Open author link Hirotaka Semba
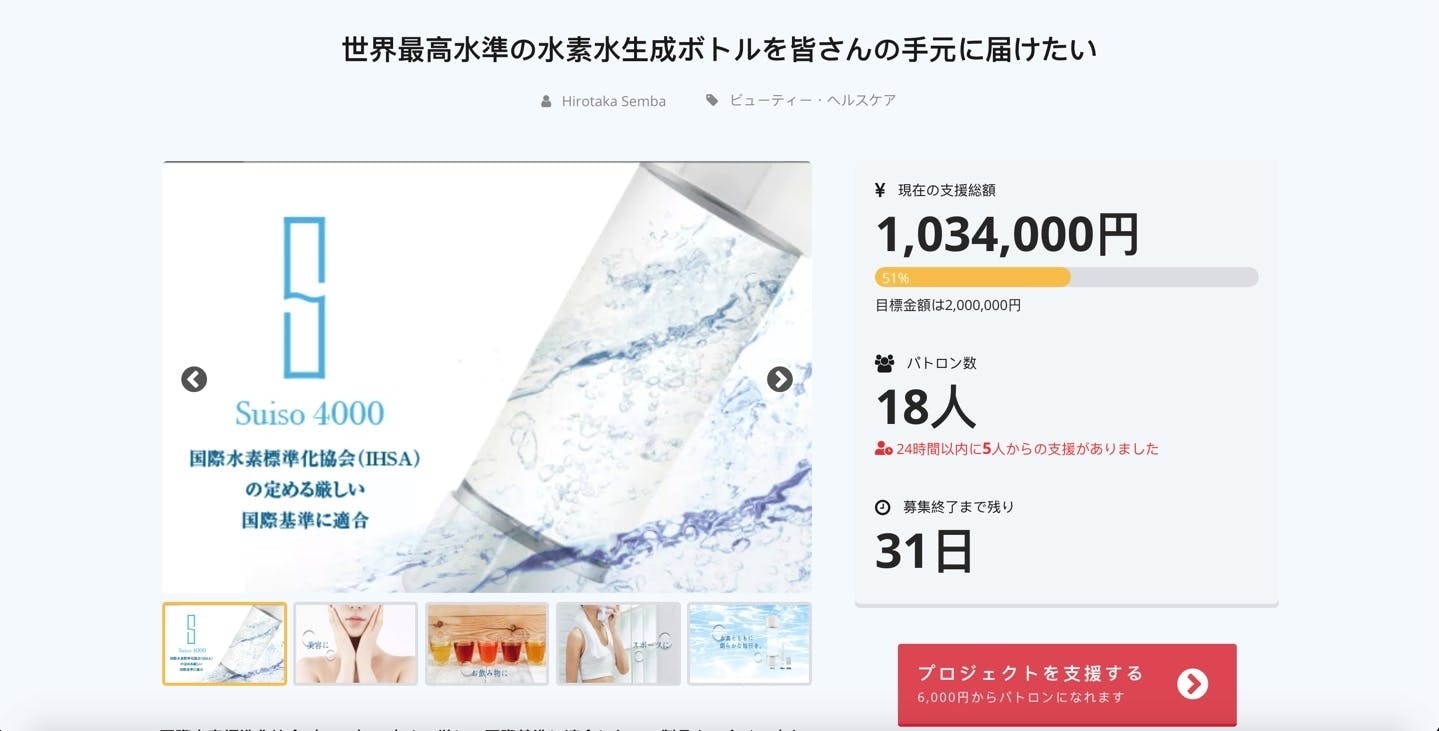Screen dimensions: 1439x731 613,101
